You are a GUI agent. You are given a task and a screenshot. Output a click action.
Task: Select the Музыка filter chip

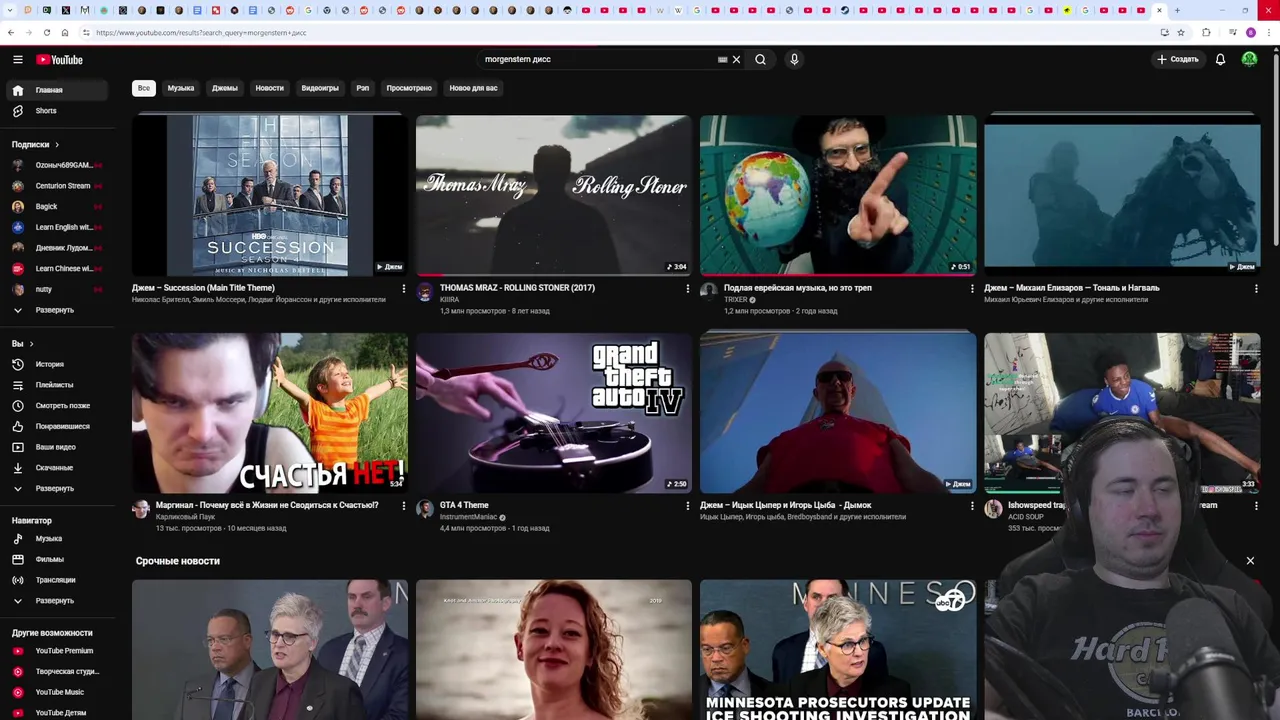click(x=181, y=88)
